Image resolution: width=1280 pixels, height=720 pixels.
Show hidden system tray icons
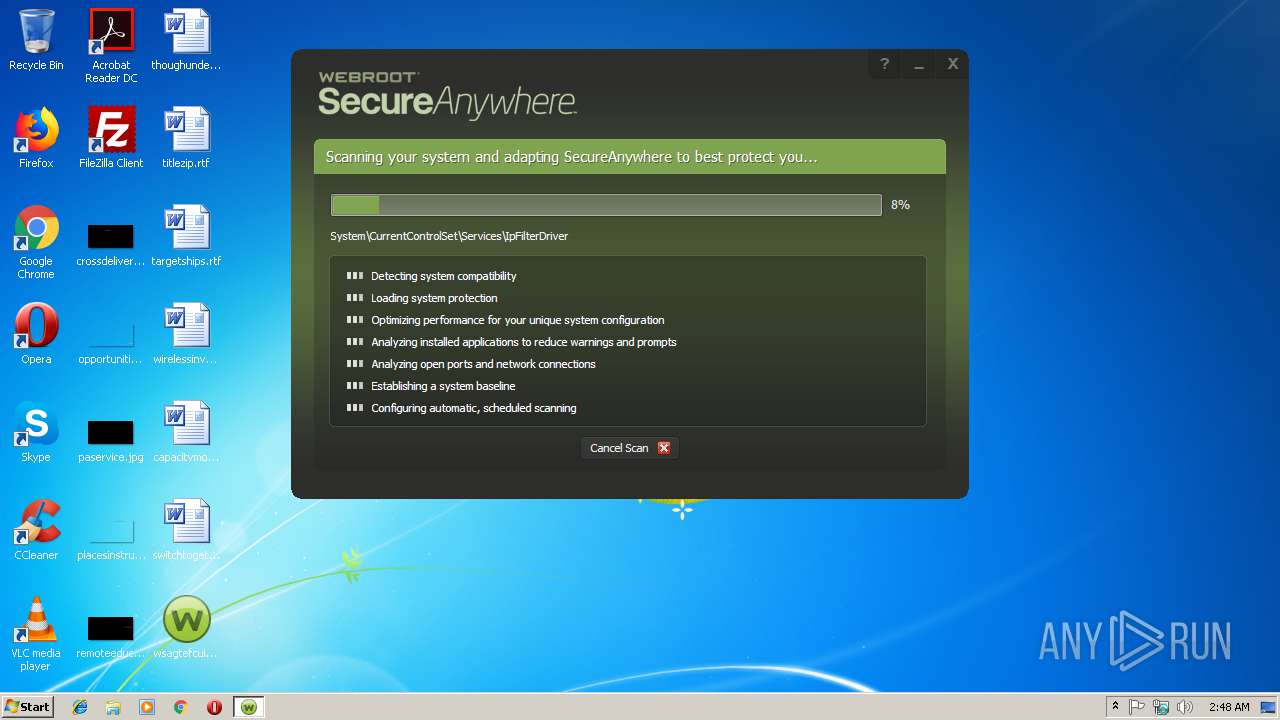click(1115, 707)
